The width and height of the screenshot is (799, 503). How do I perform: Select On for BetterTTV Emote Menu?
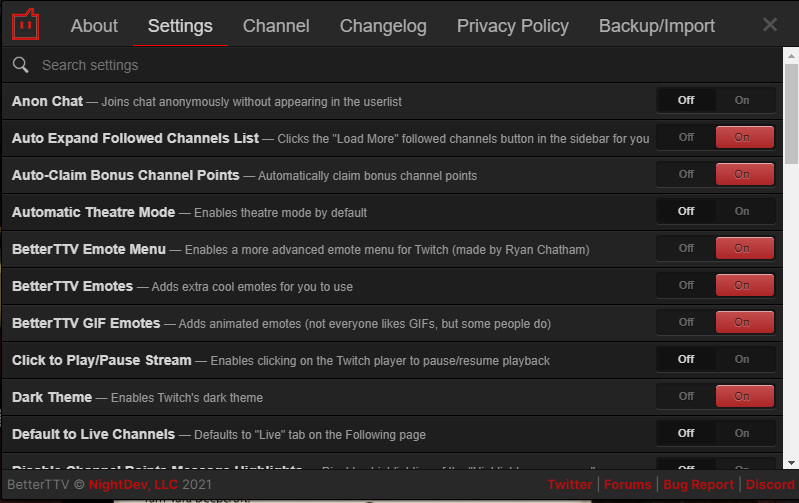coord(744,248)
